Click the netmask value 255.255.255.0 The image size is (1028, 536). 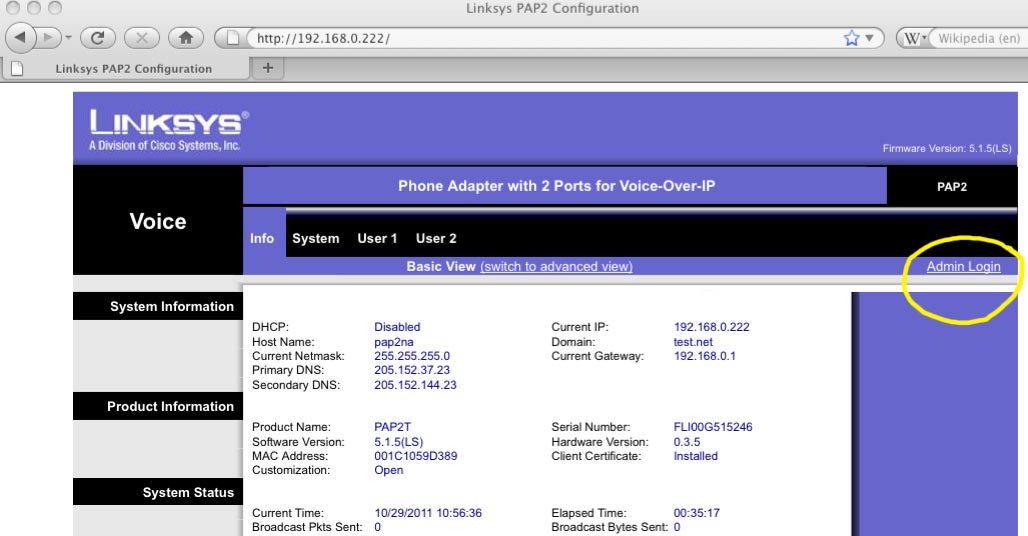point(412,356)
